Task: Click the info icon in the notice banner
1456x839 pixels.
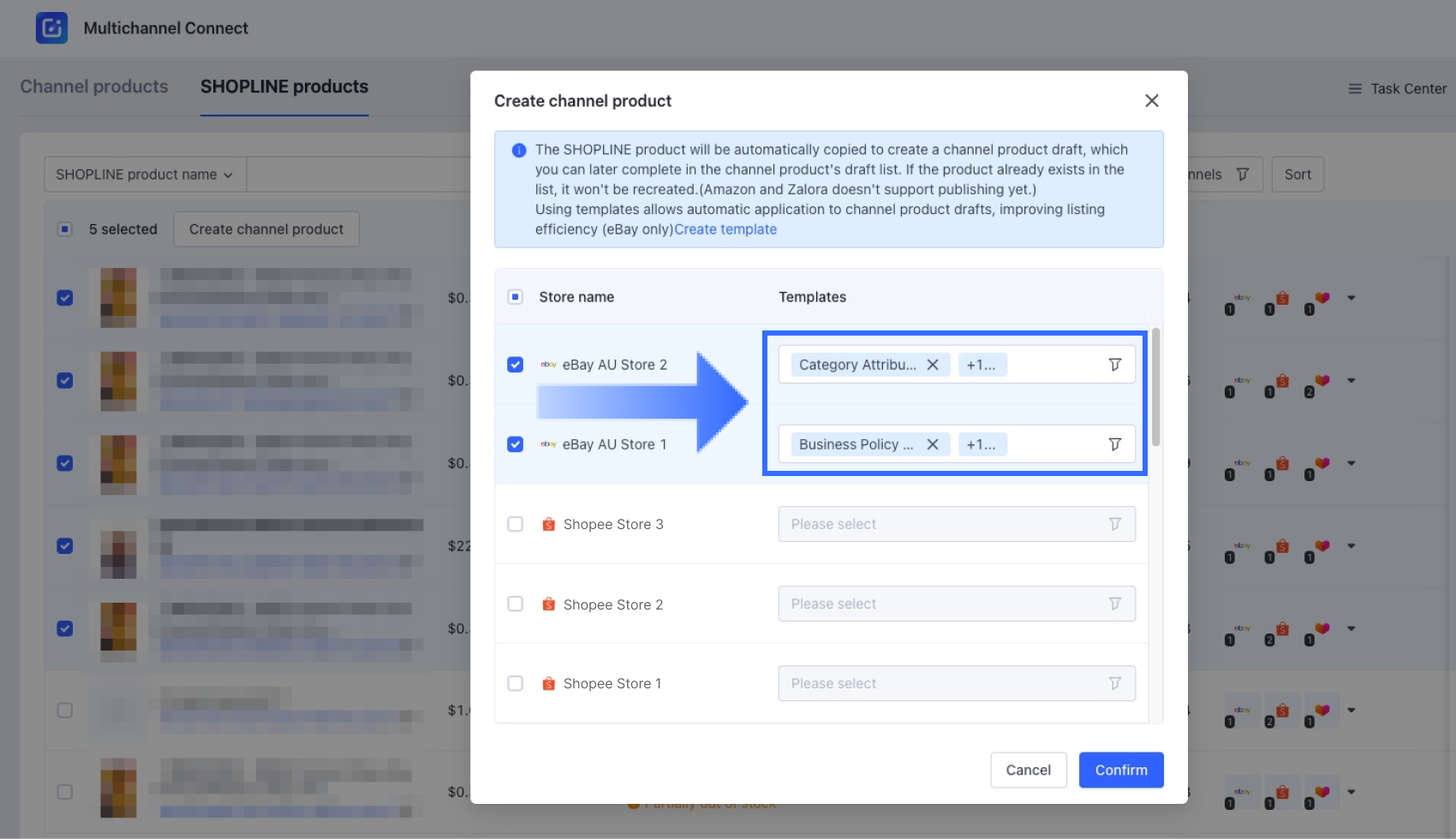Action: (x=519, y=151)
